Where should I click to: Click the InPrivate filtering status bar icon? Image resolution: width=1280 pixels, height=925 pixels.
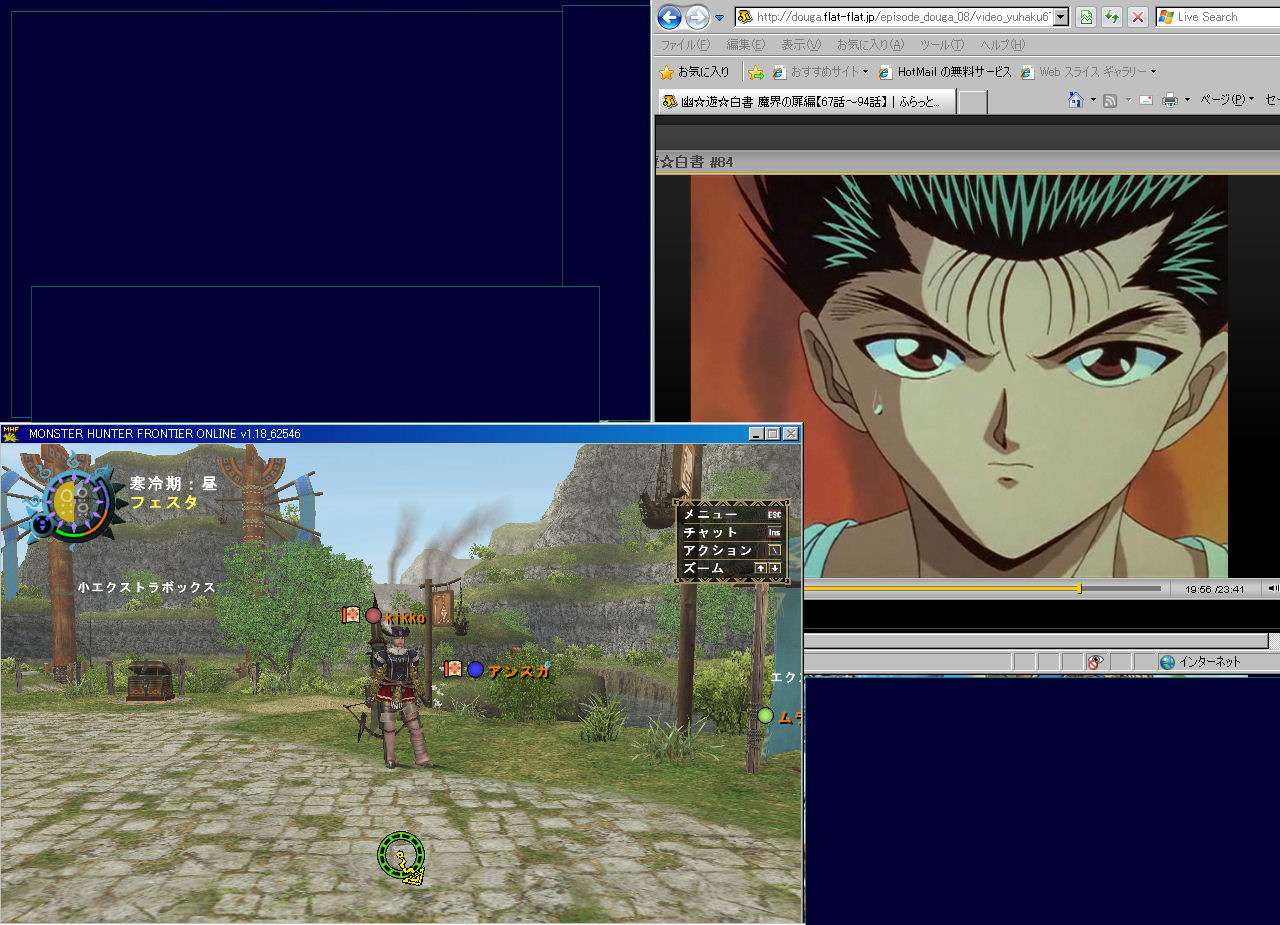click(1096, 662)
